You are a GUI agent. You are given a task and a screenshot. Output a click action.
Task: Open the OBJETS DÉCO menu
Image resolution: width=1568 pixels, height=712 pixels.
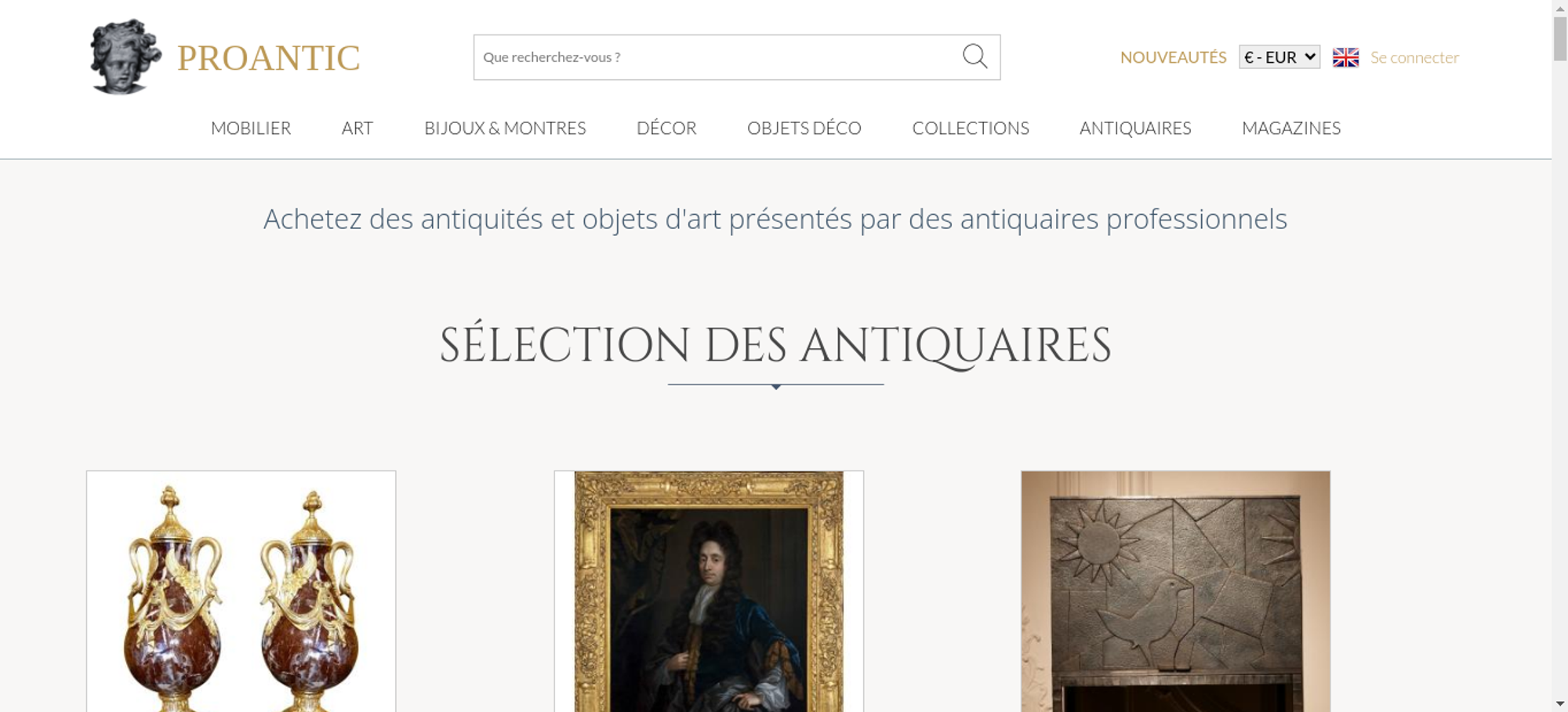tap(804, 128)
